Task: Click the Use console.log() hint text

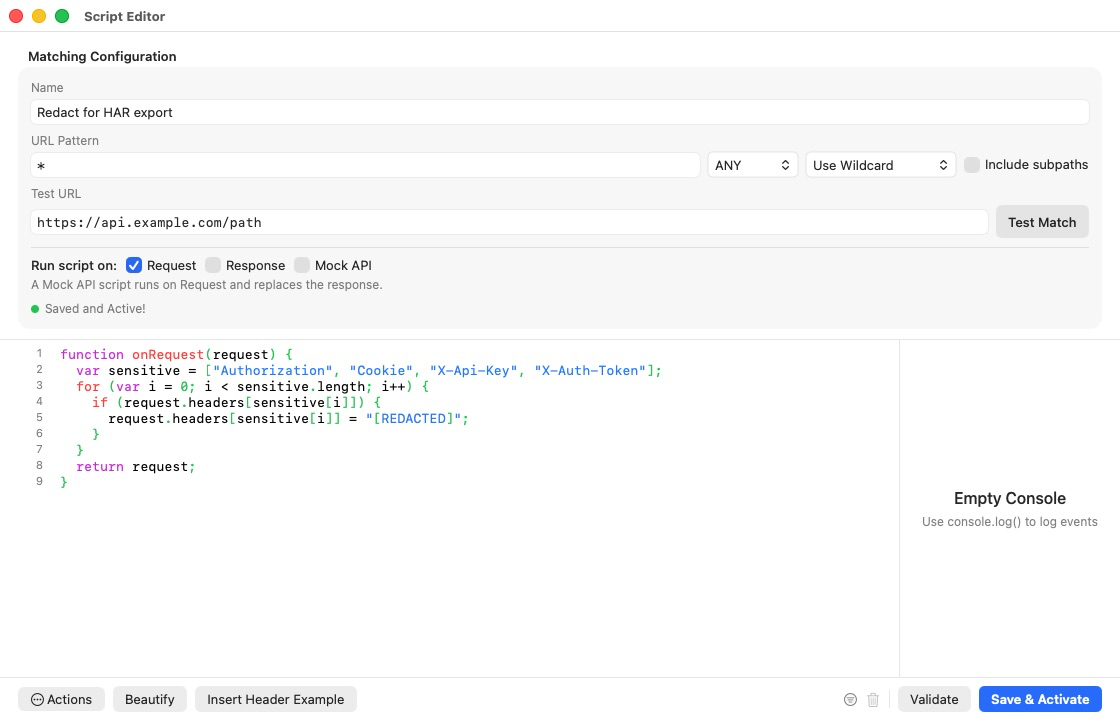Action: click(1009, 521)
